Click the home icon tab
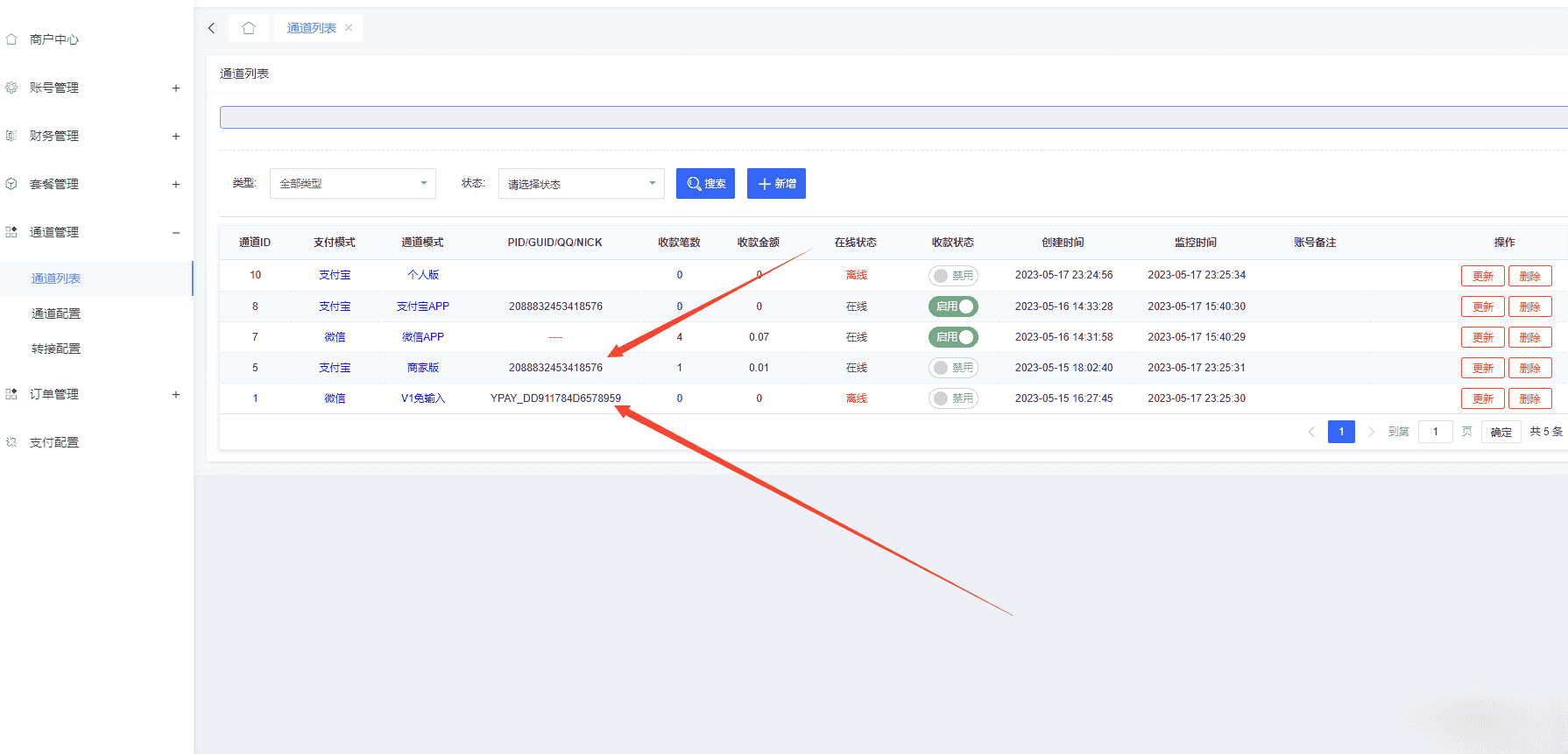This screenshot has width=1568, height=754. [x=249, y=28]
